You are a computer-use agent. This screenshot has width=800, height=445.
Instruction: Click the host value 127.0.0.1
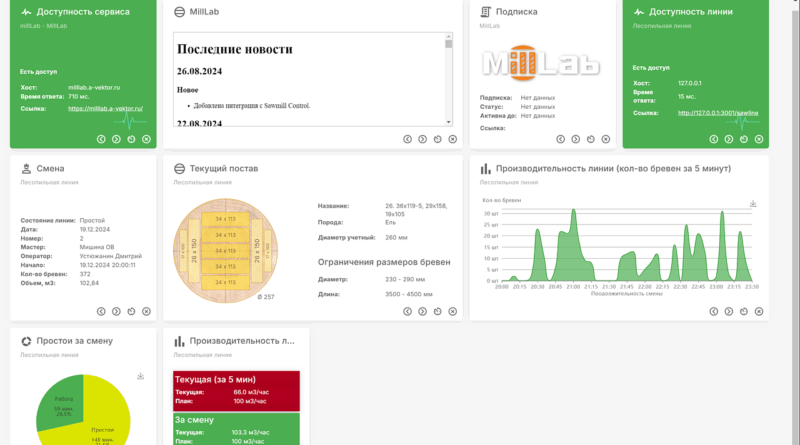(689, 83)
